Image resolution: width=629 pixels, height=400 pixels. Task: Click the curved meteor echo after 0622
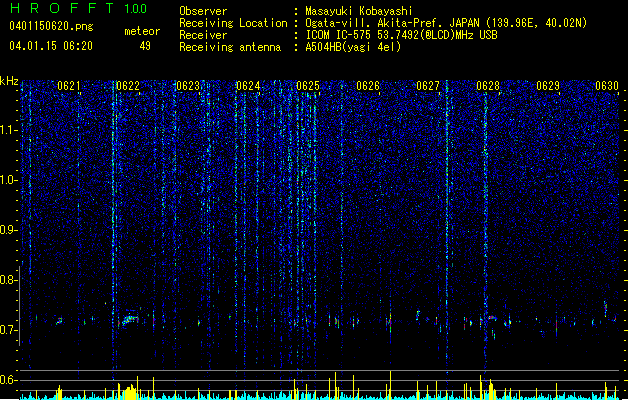[130, 320]
